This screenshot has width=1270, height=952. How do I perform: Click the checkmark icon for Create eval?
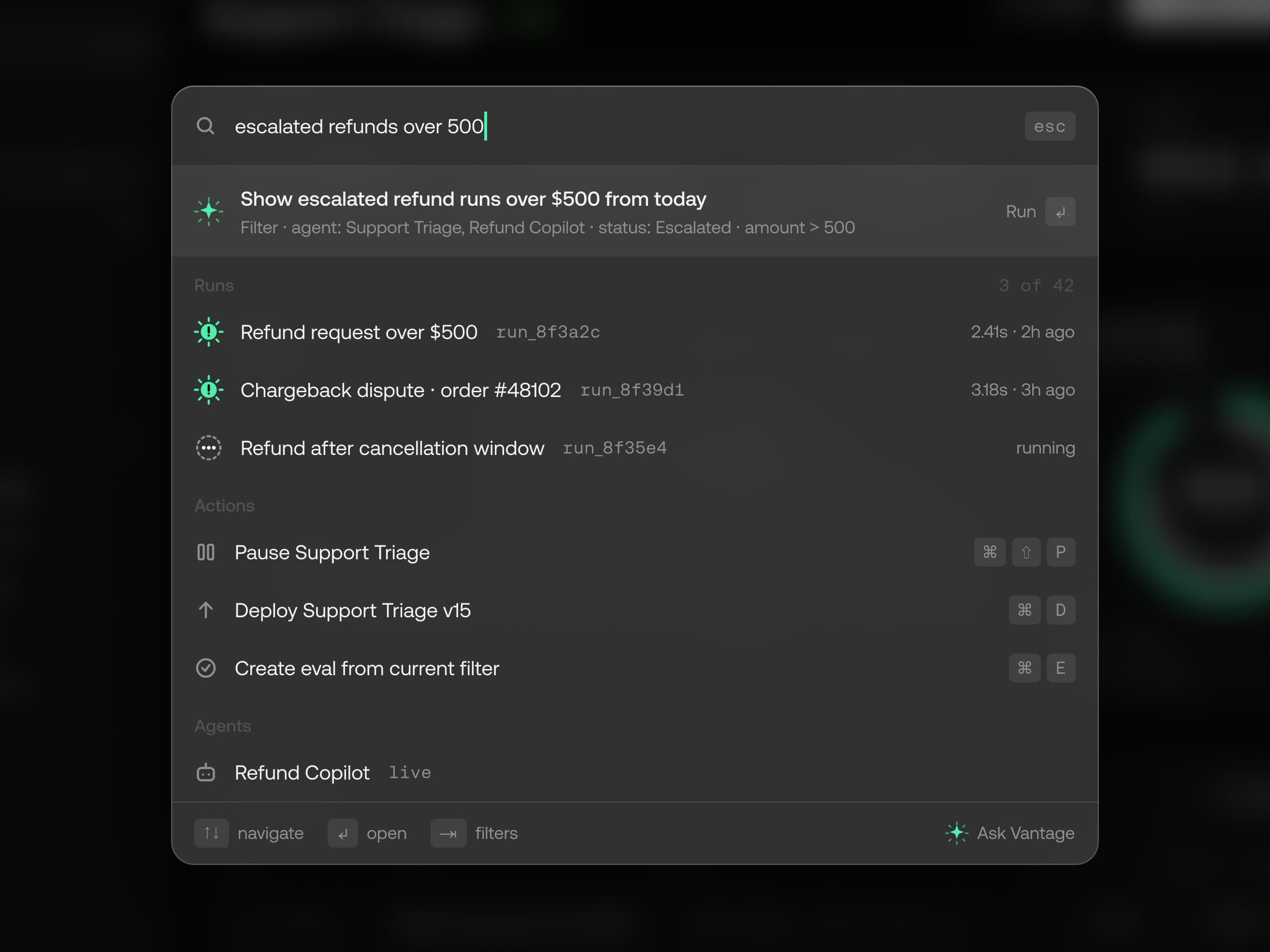pyautogui.click(x=205, y=668)
